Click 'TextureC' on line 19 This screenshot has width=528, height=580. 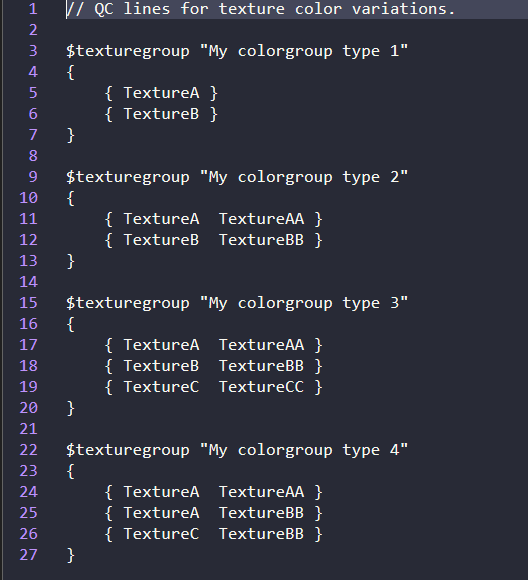[x=161, y=387]
